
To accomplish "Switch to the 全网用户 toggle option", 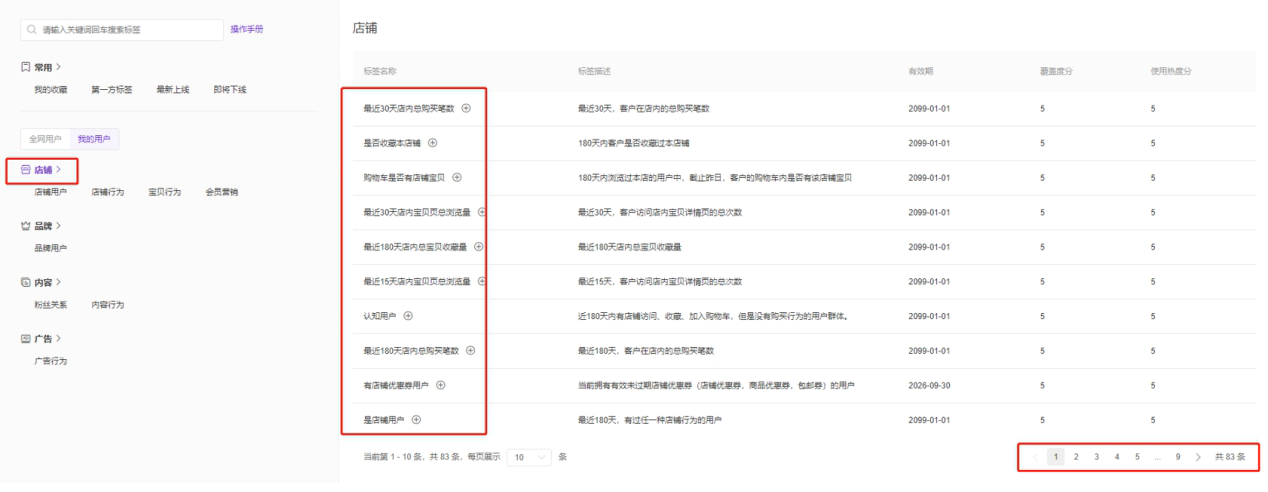I will coord(45,139).
